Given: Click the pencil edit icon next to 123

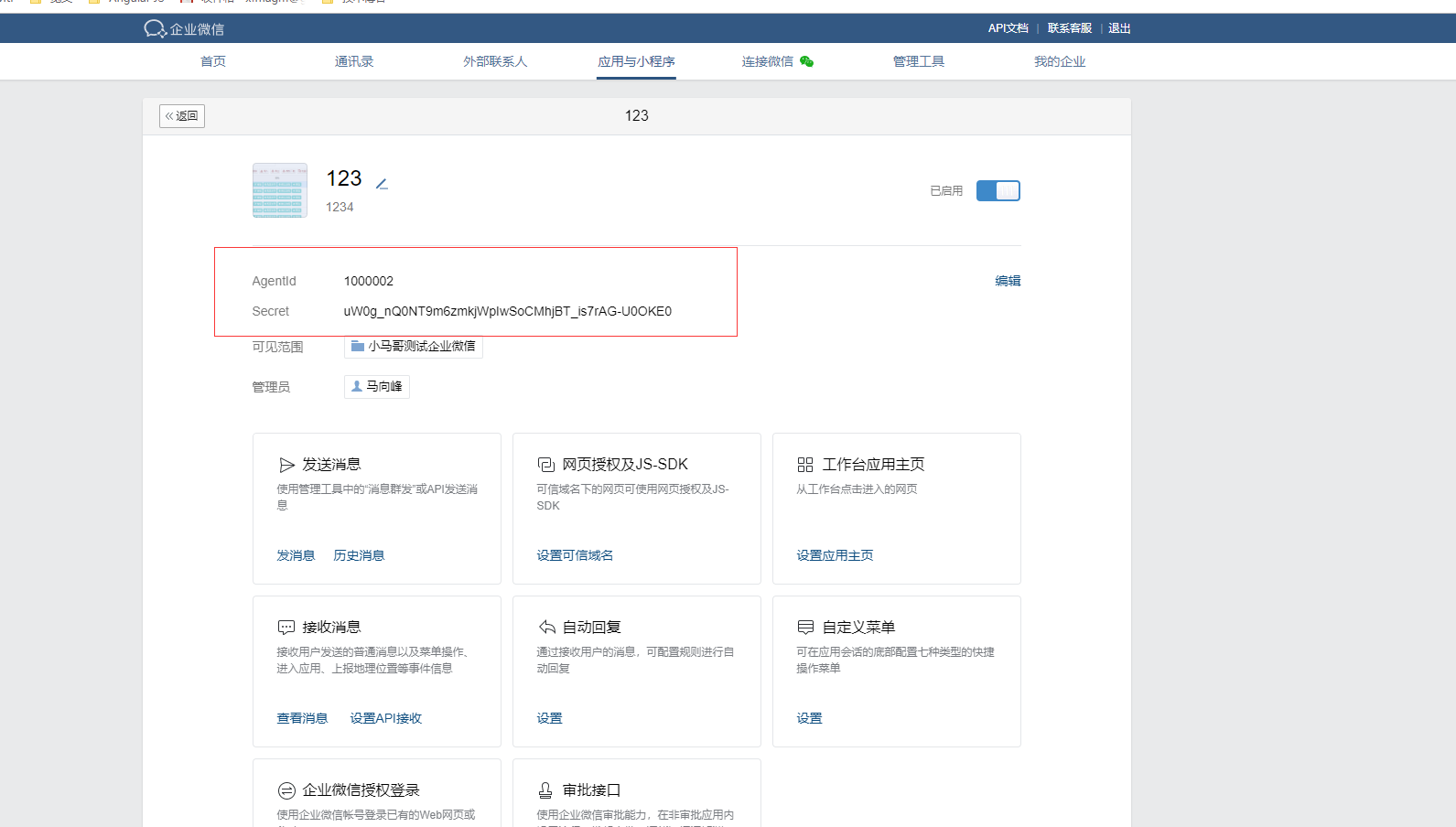Looking at the screenshot, I should pyautogui.click(x=382, y=184).
